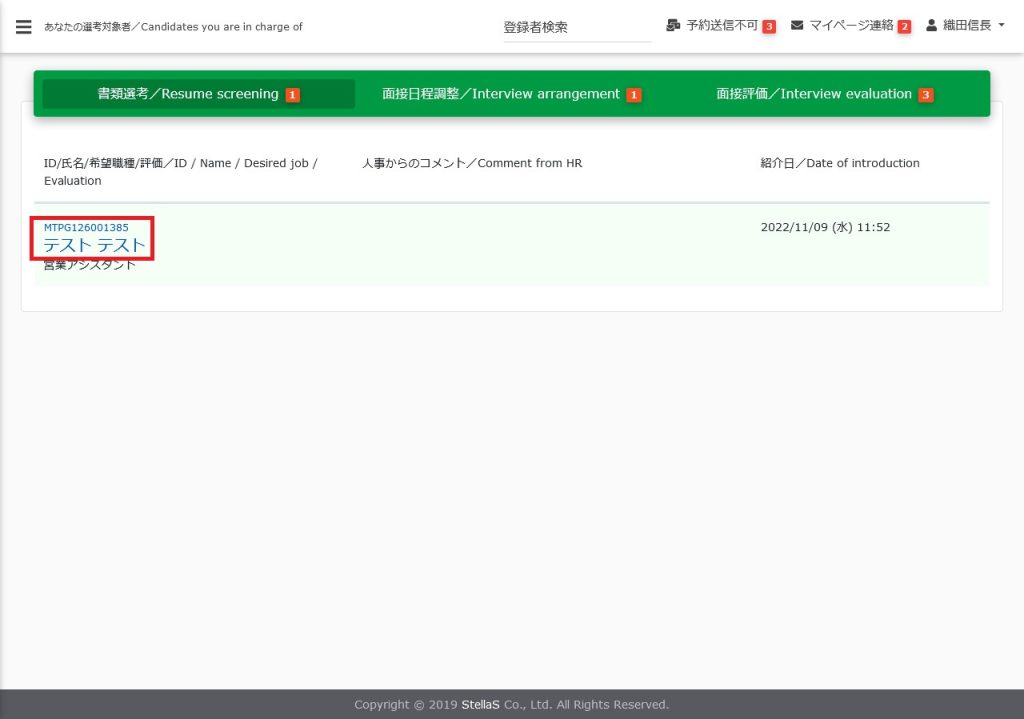This screenshot has height=719, width=1024.
Task: Open the テスト テスト candidate name link
Action: coord(94,246)
